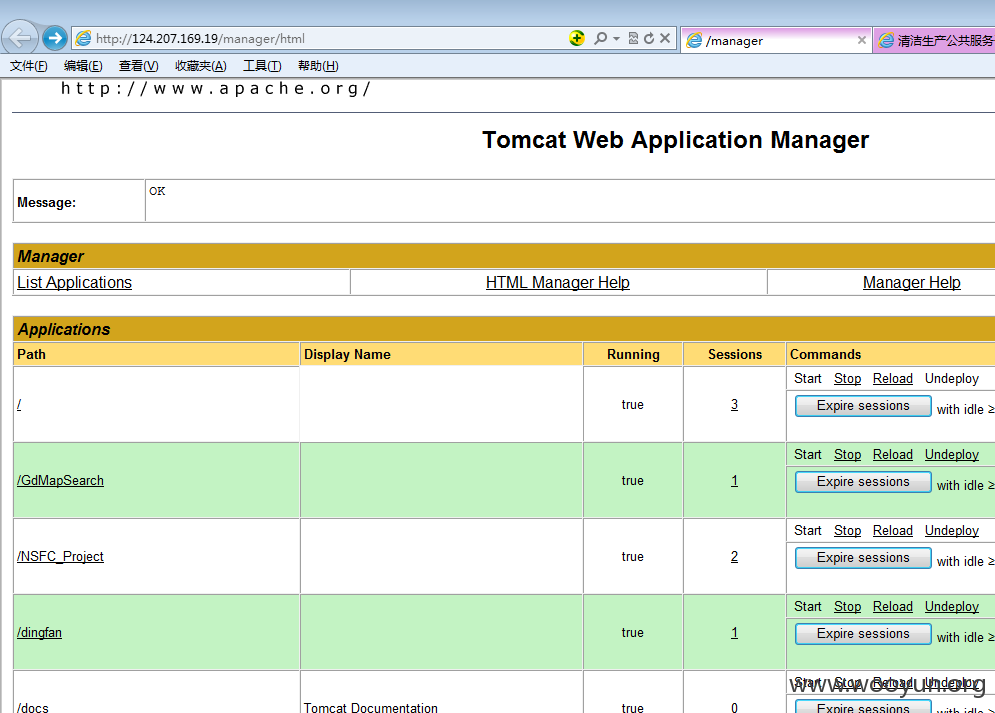Expire sessions for /dingfan

tap(863, 634)
